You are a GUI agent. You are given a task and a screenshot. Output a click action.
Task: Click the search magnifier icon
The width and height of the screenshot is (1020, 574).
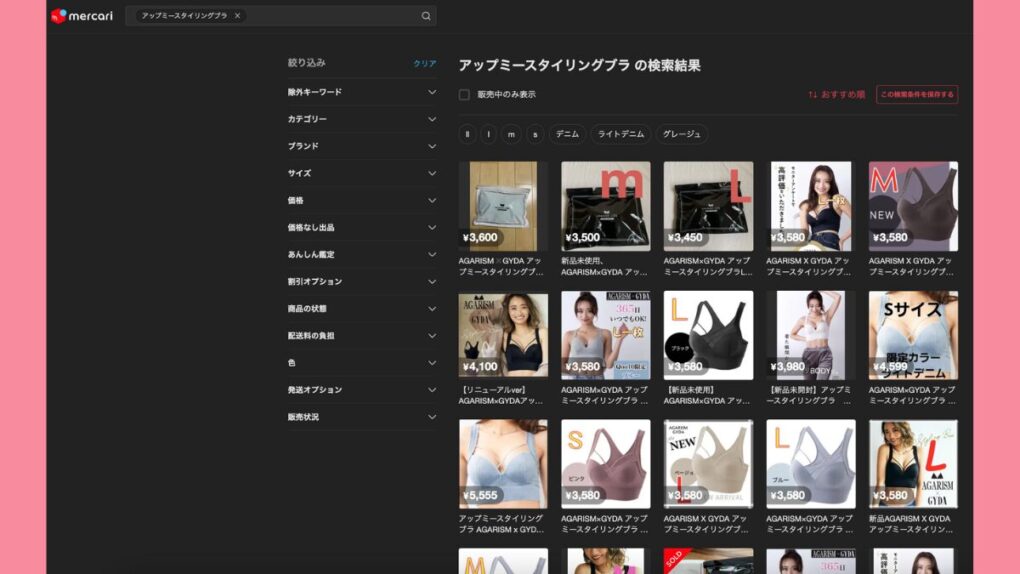[x=425, y=16]
